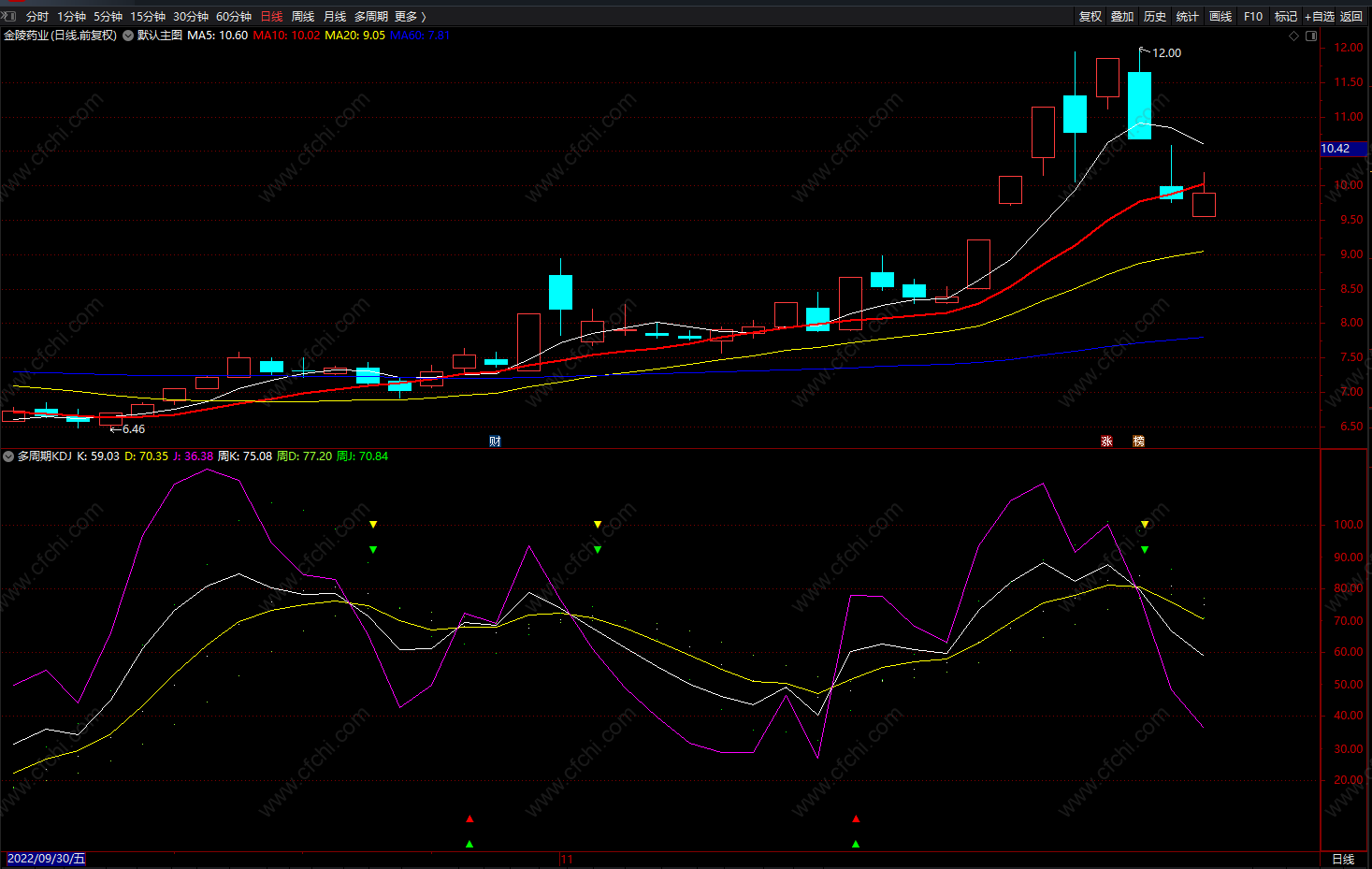Click the 10.42 current price tag
1372x869 pixels.
tap(1343, 149)
